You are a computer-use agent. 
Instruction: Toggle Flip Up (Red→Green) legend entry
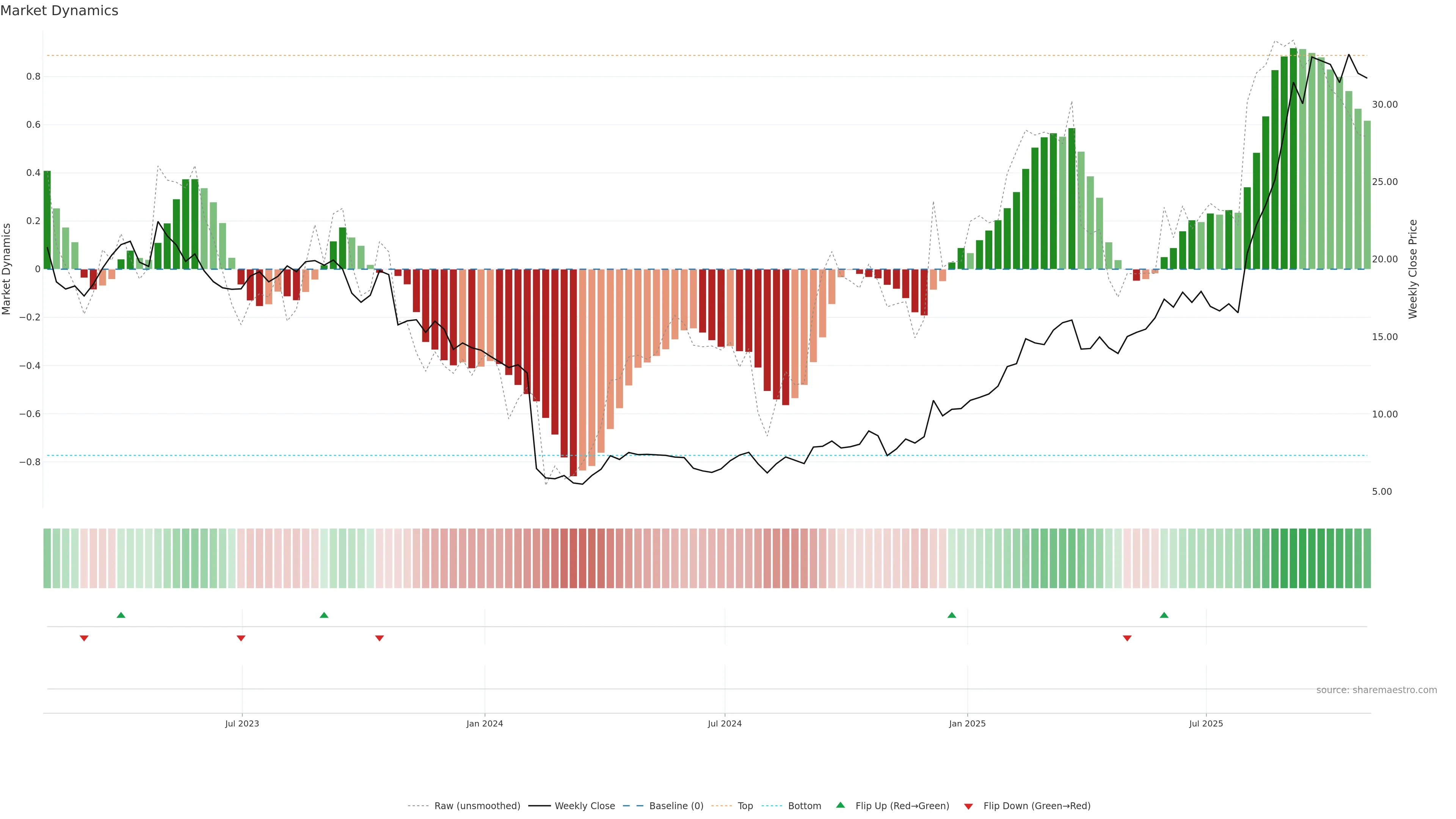(x=902, y=805)
